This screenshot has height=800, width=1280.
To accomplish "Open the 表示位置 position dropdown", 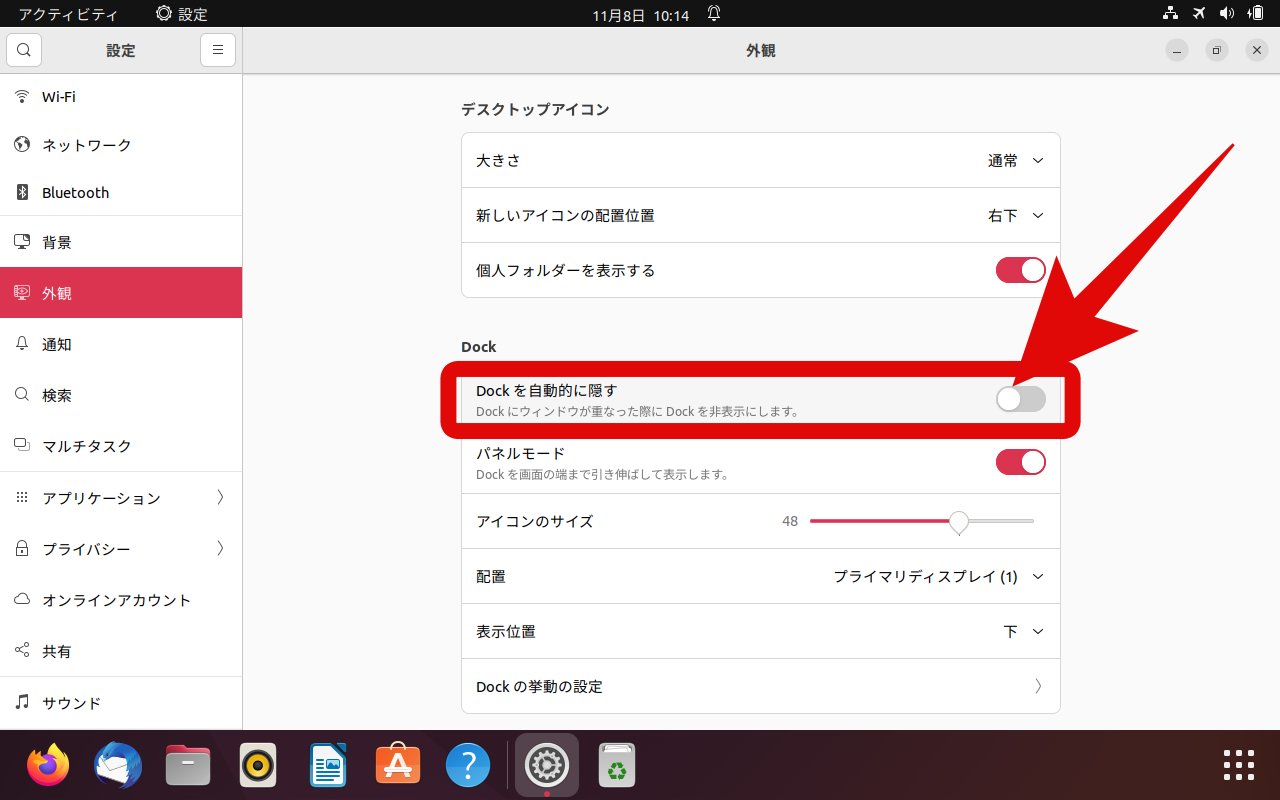I will click(x=1023, y=632).
